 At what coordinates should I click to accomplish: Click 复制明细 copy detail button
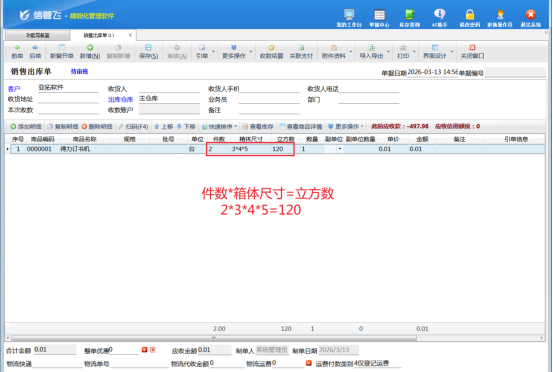pyautogui.click(x=63, y=126)
